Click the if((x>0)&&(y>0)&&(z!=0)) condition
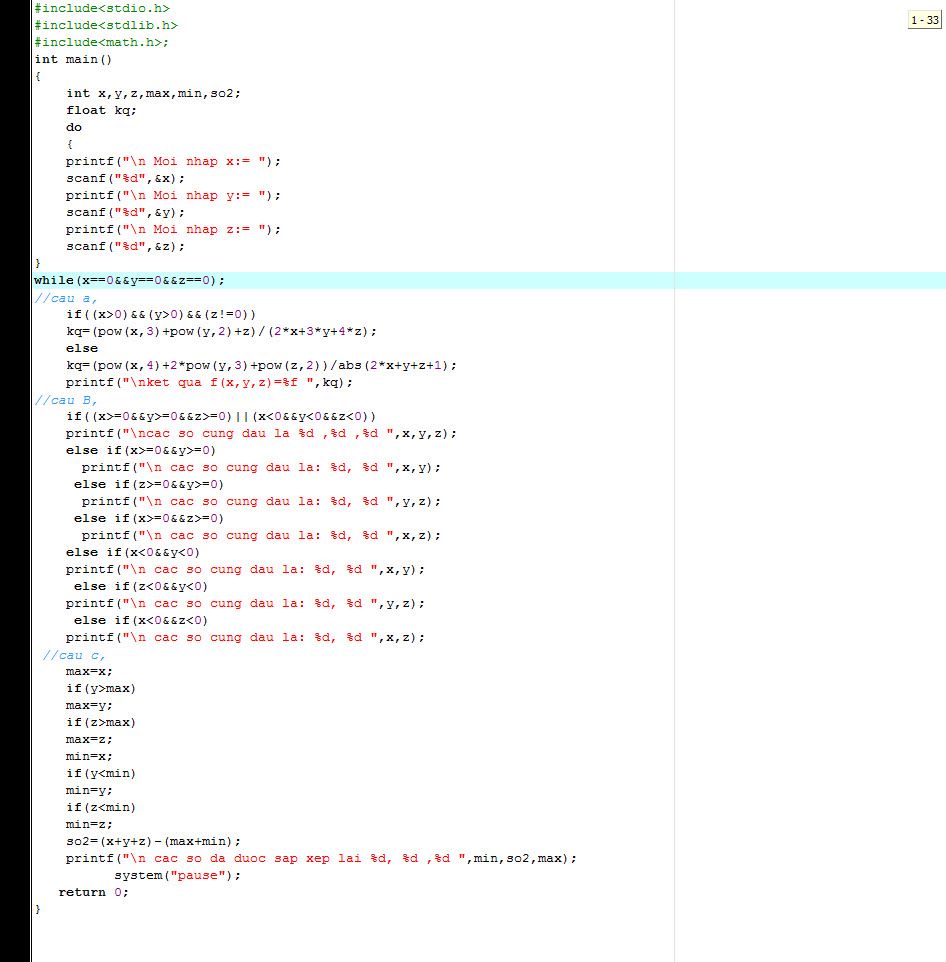This screenshot has height=962, width=946. tap(161, 315)
